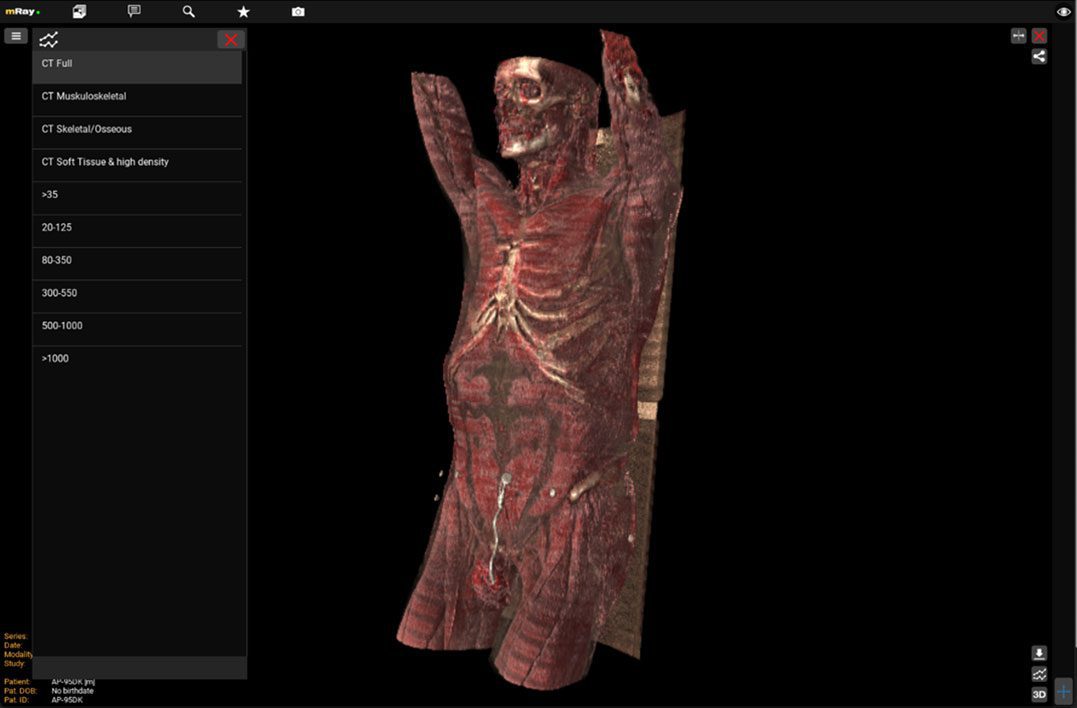The image size is (1077, 708).
Task: Select the CT Muskuloskeletal preset
Action: coord(137,97)
